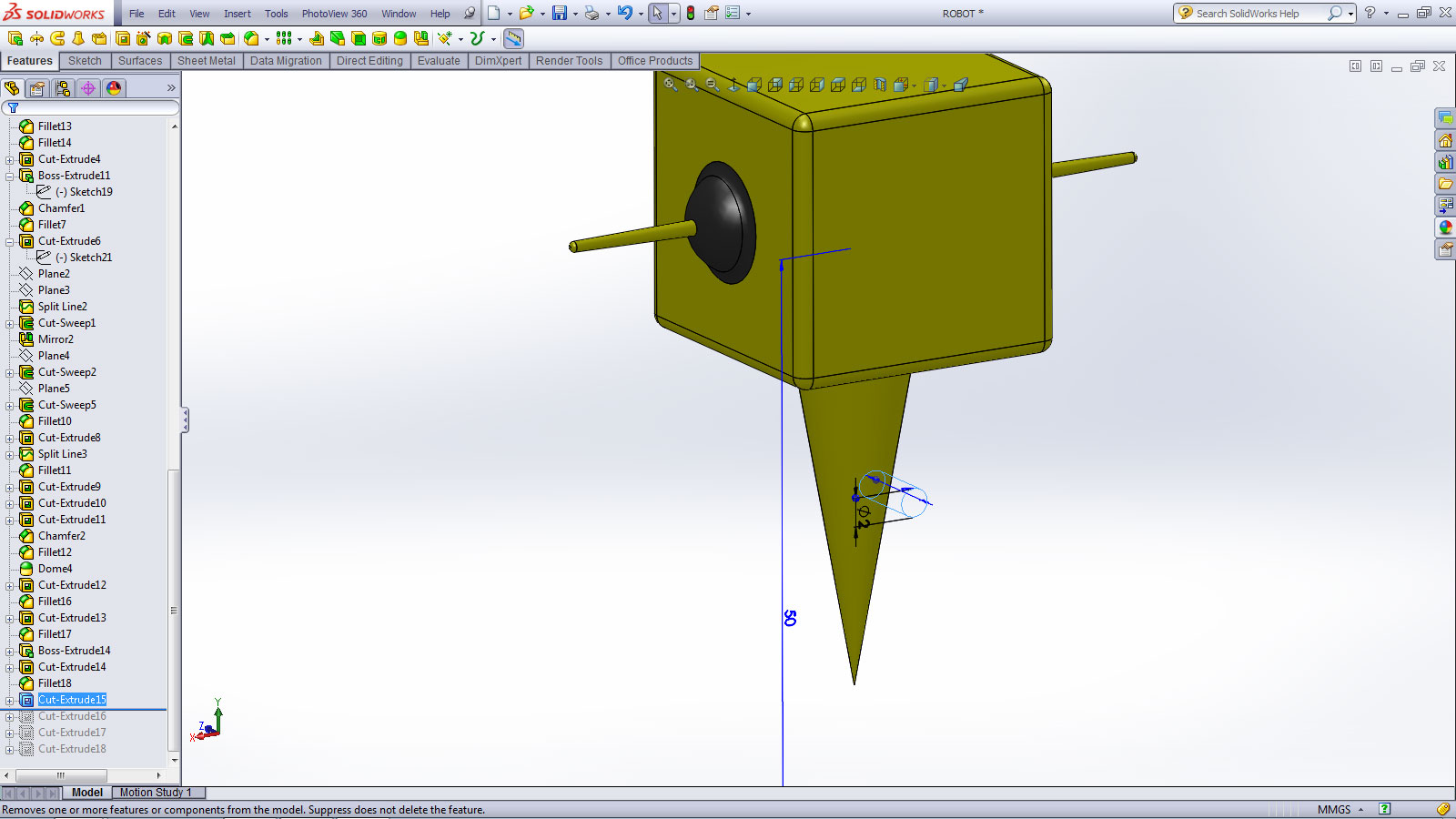1456x819 pixels.
Task: Click the Revolved Boss/Base tool icon
Action: [36, 38]
